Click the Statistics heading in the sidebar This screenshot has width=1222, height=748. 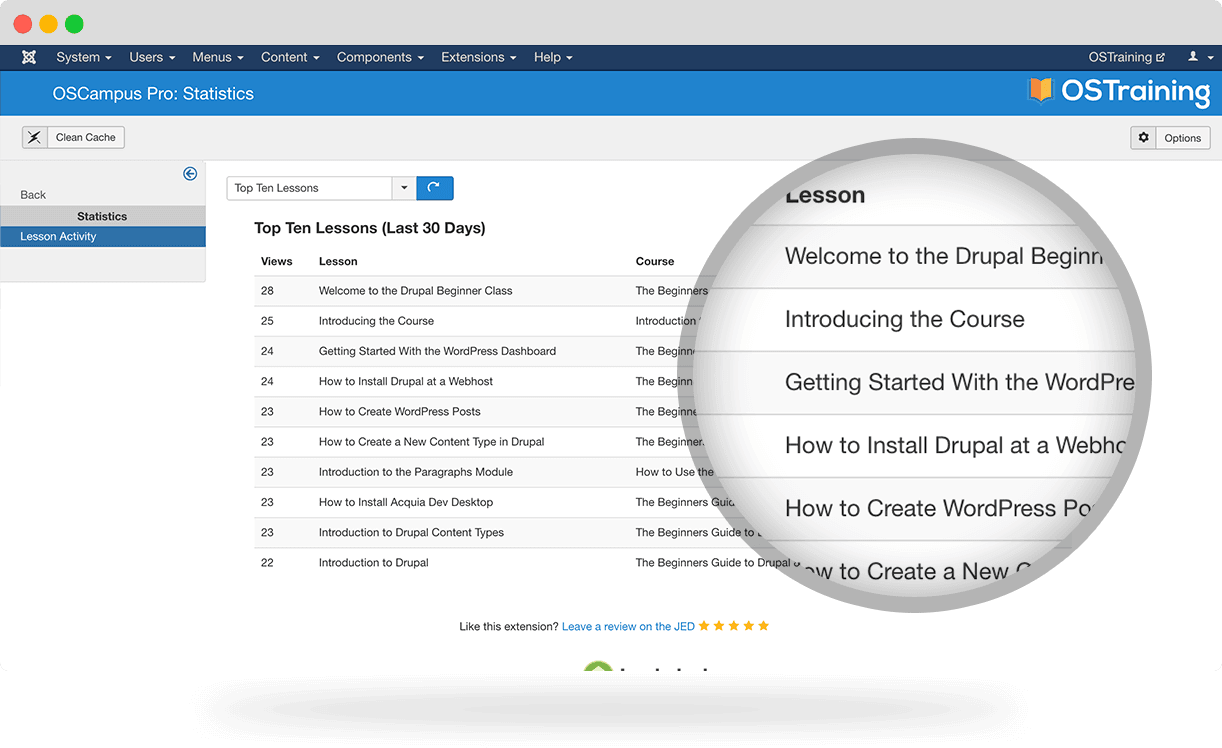(102, 216)
